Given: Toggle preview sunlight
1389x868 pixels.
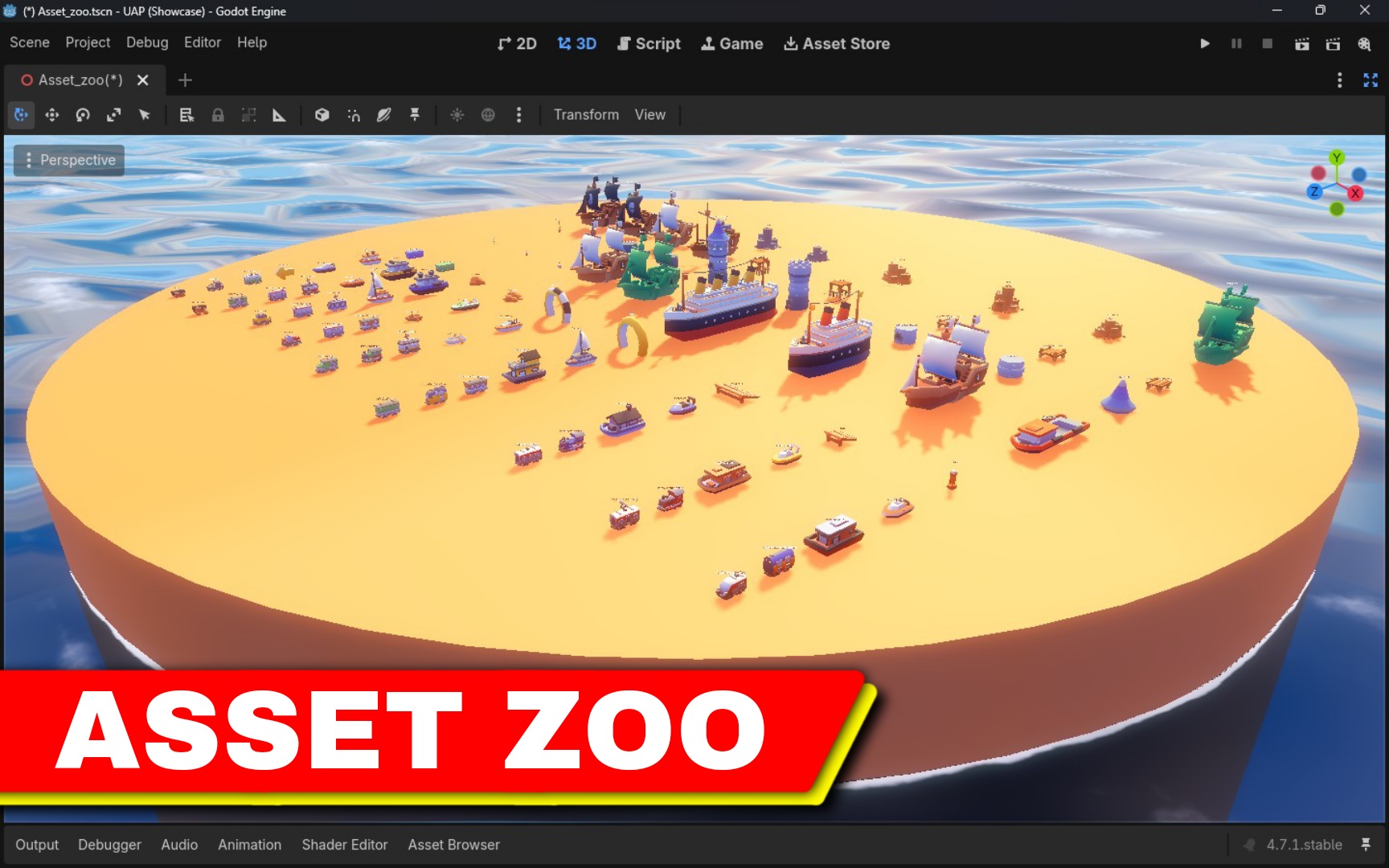Looking at the screenshot, I should point(457,115).
